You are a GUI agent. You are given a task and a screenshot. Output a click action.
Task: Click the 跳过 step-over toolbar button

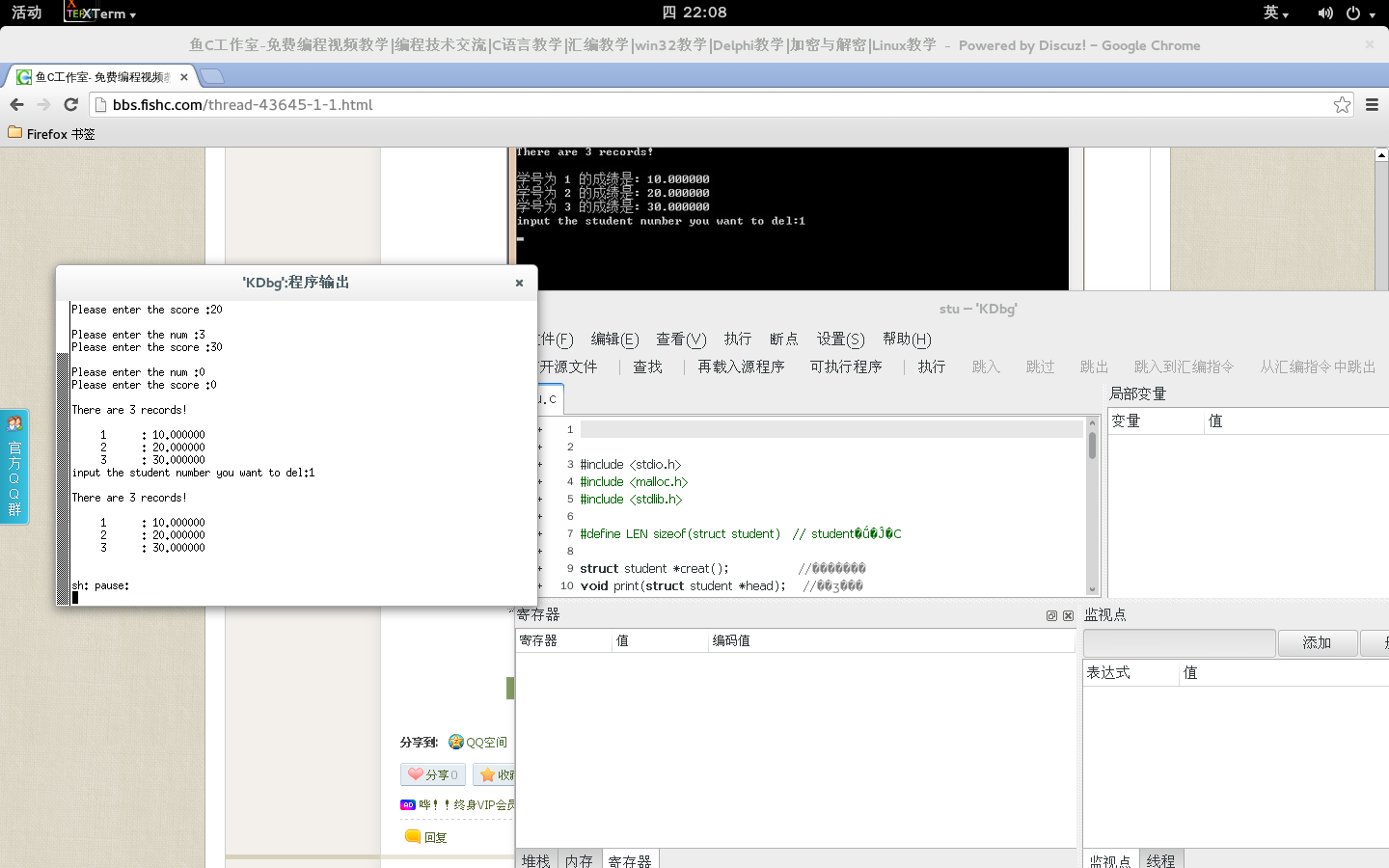click(x=1040, y=366)
